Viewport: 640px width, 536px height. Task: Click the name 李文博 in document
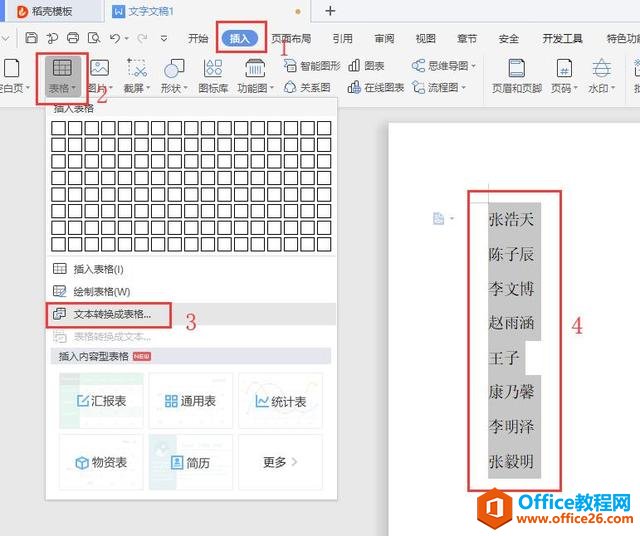point(511,289)
